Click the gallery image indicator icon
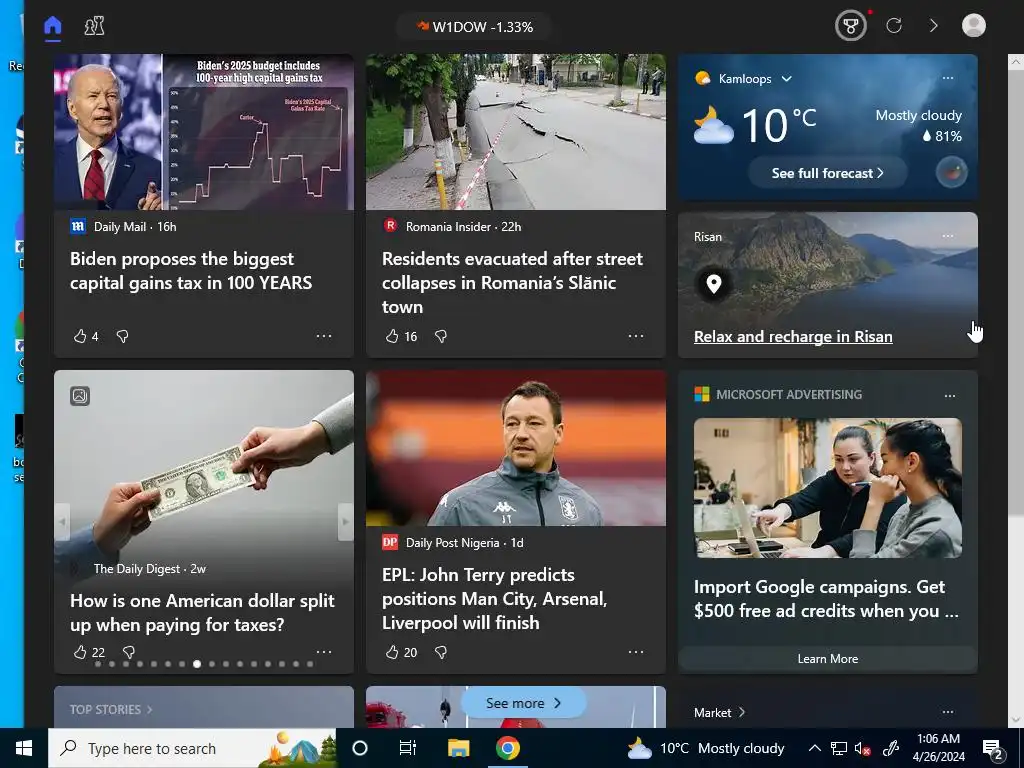 tap(80, 396)
